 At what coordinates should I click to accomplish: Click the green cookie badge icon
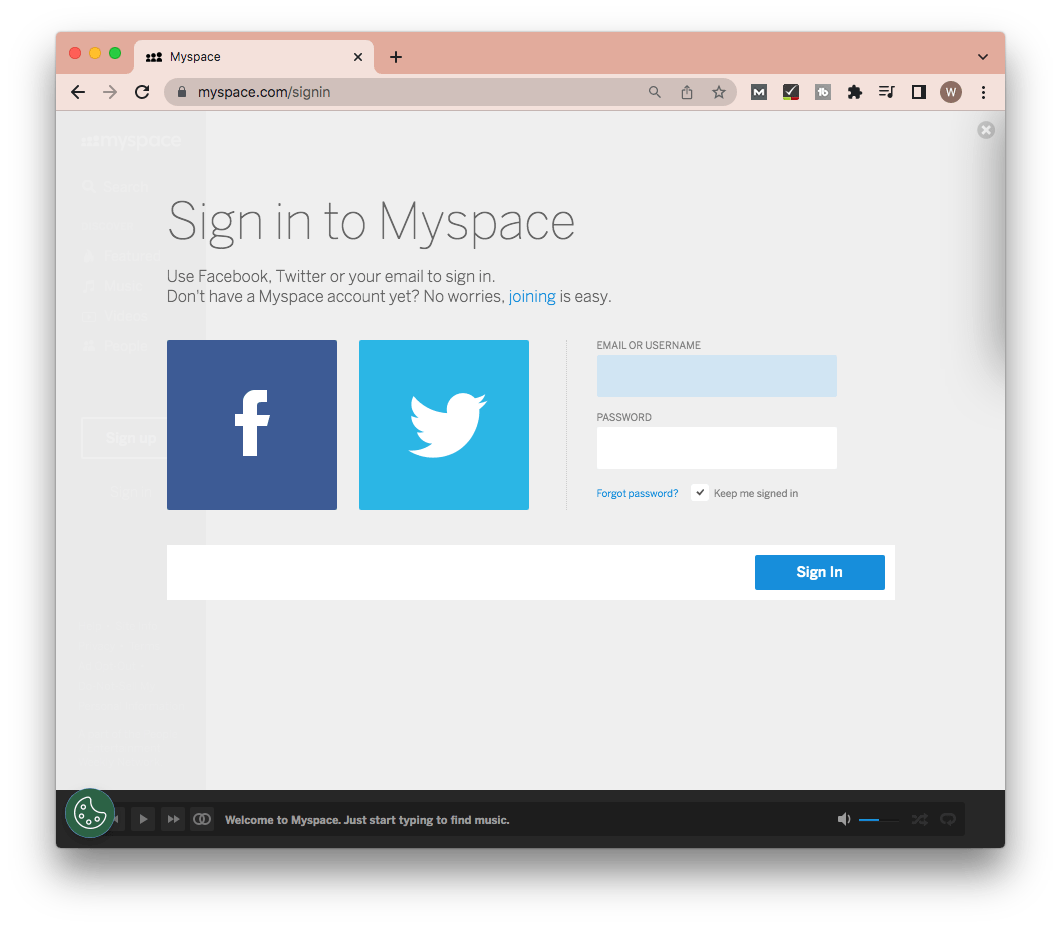tap(90, 813)
